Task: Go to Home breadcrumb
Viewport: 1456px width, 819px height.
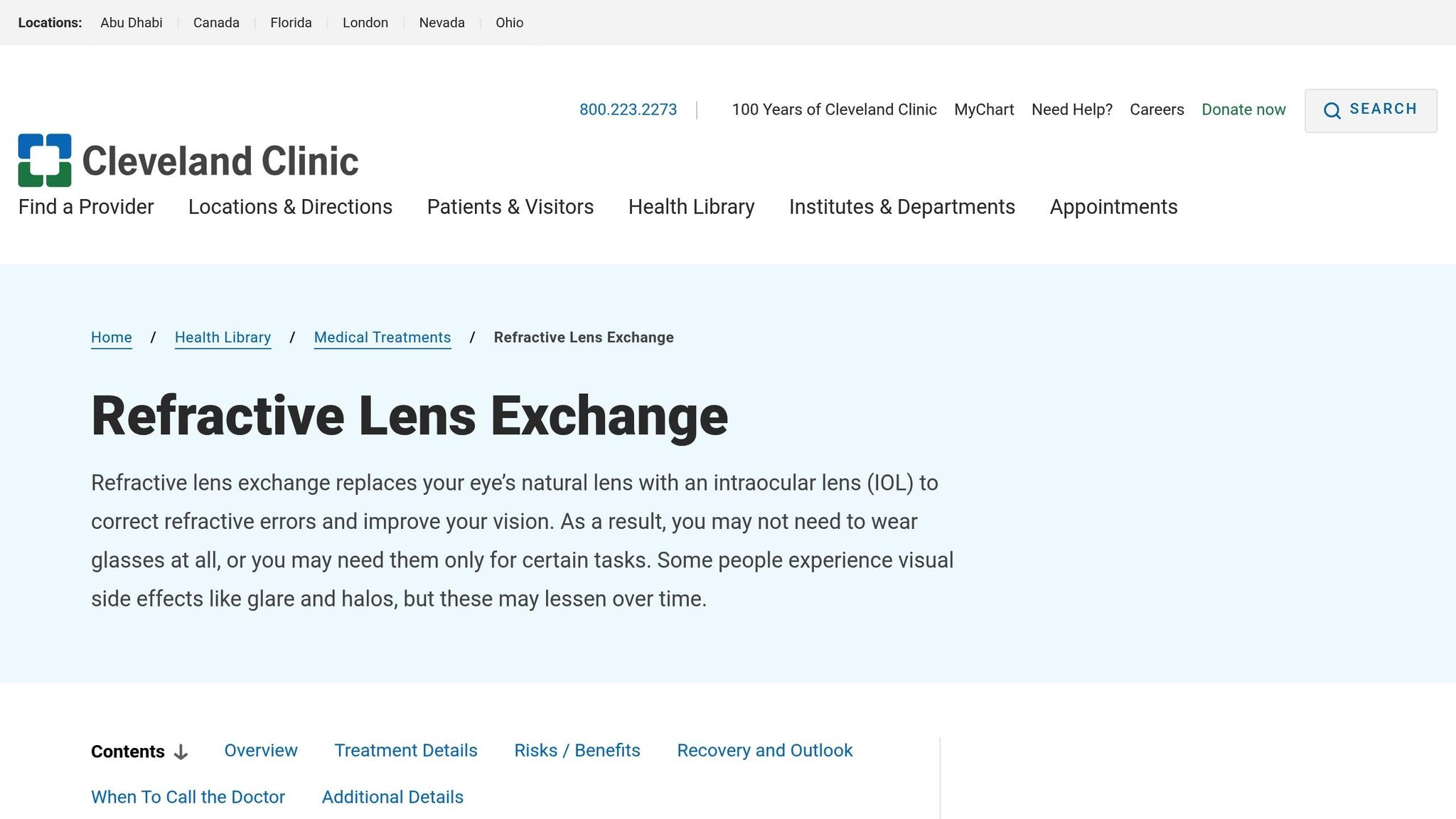Action: 112,338
